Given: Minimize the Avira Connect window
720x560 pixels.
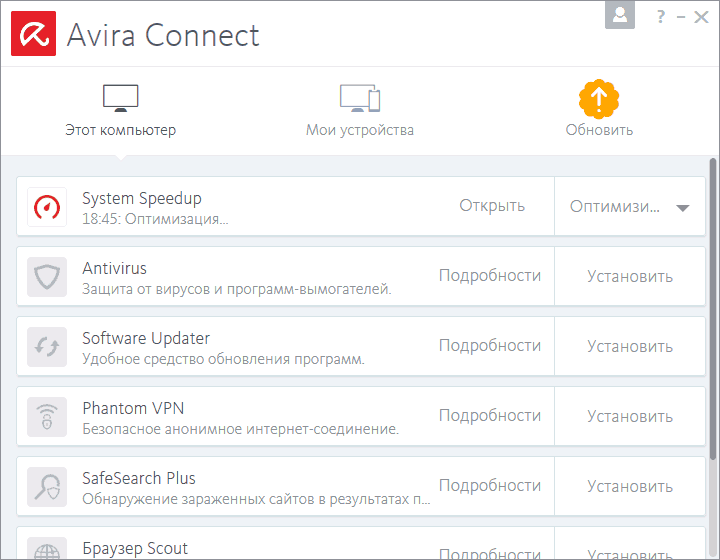Looking at the screenshot, I should pos(681,17).
